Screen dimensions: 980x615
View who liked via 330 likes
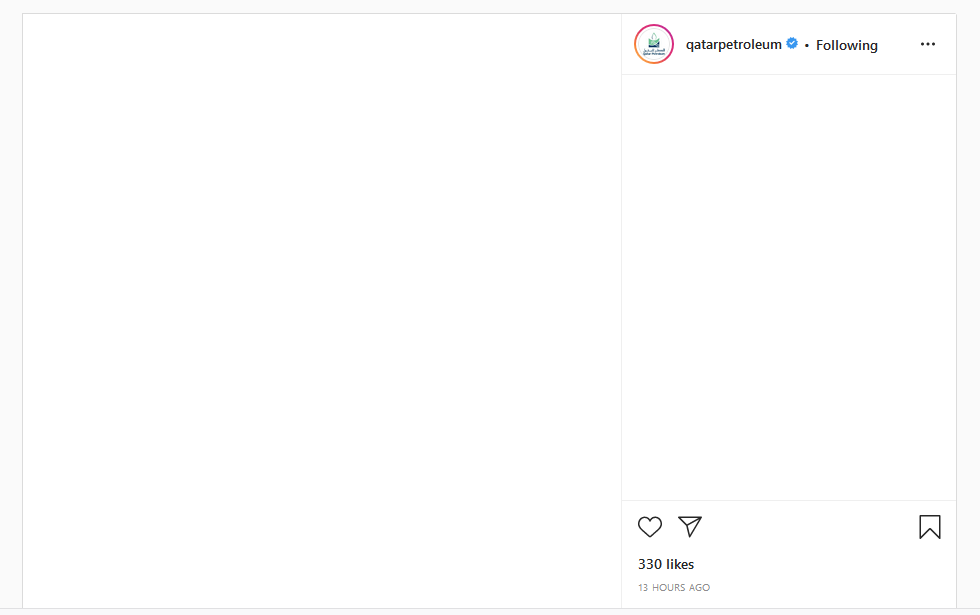pos(666,564)
